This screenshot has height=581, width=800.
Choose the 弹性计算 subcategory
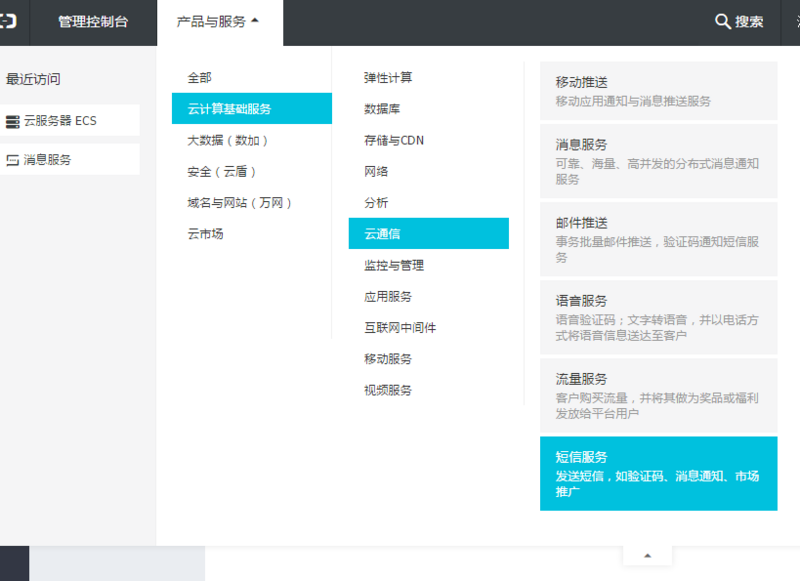(x=429, y=78)
